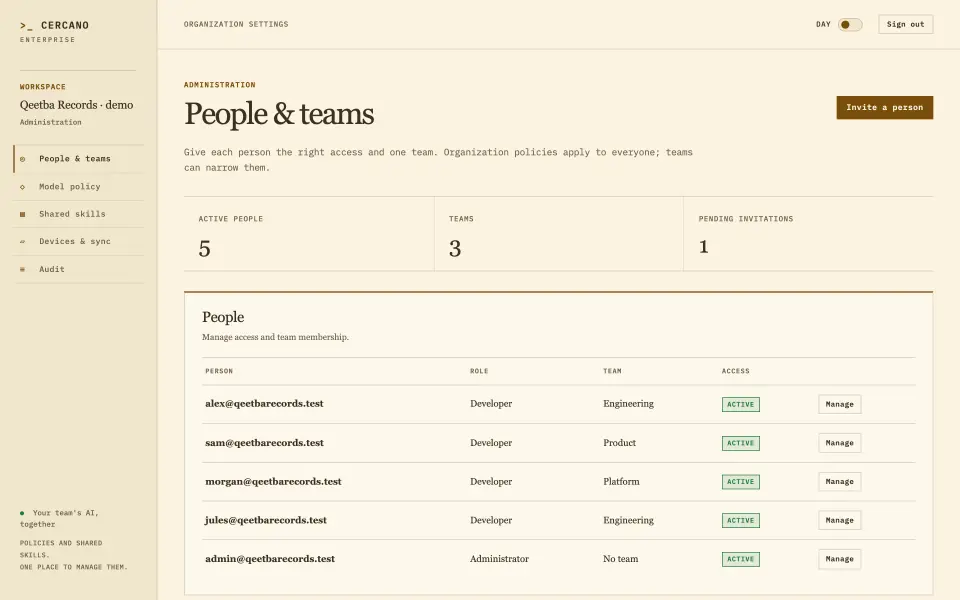Click the Administrator role cell
Screen dimensions: 960x600
[x=499, y=558]
